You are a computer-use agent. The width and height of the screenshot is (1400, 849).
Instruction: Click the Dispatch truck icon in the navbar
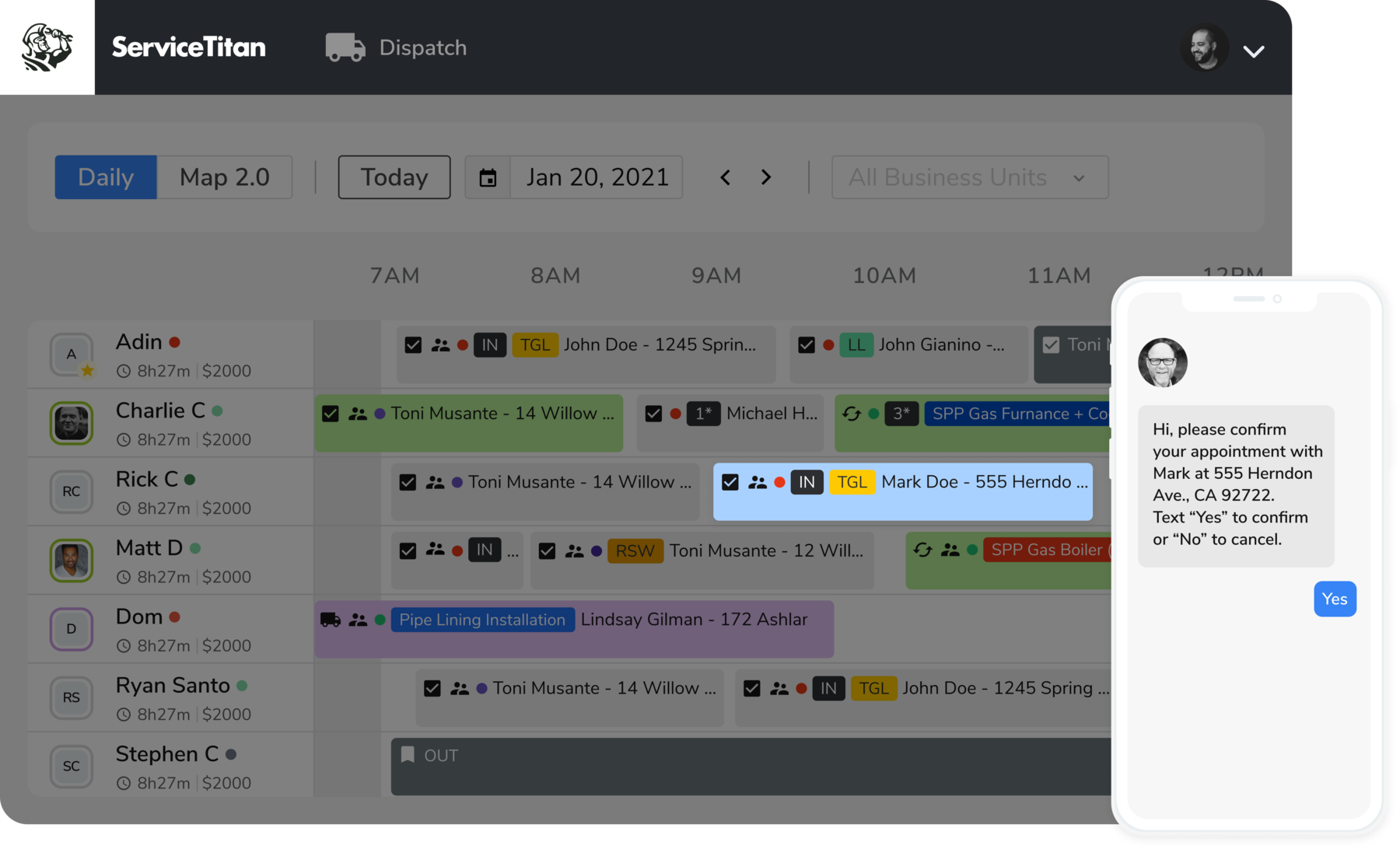(x=345, y=47)
